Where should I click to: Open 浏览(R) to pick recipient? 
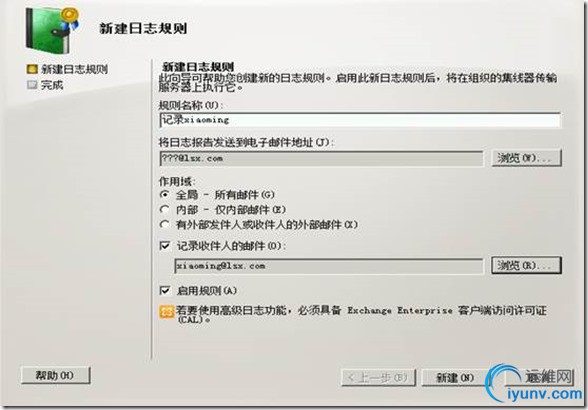pyautogui.click(x=526, y=265)
